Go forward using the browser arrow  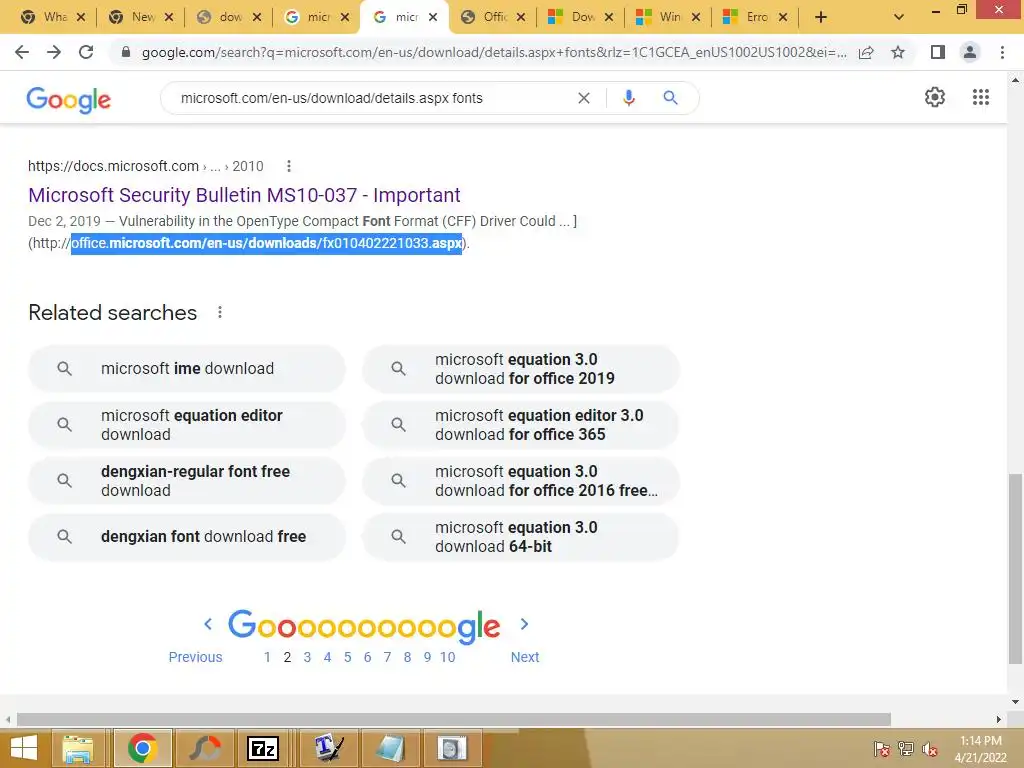54,52
